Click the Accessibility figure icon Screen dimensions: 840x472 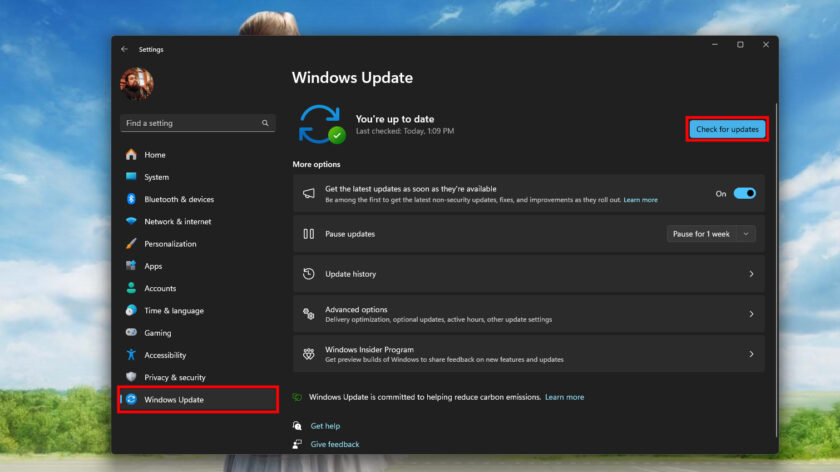(131, 355)
